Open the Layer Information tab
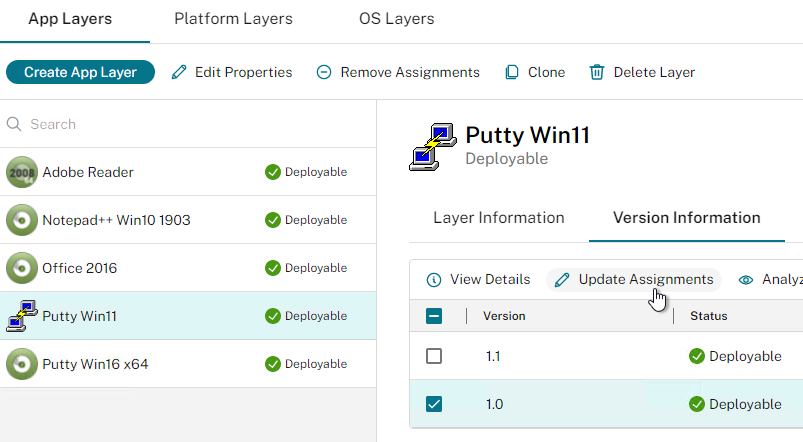This screenshot has height=442, width=803. tap(499, 218)
